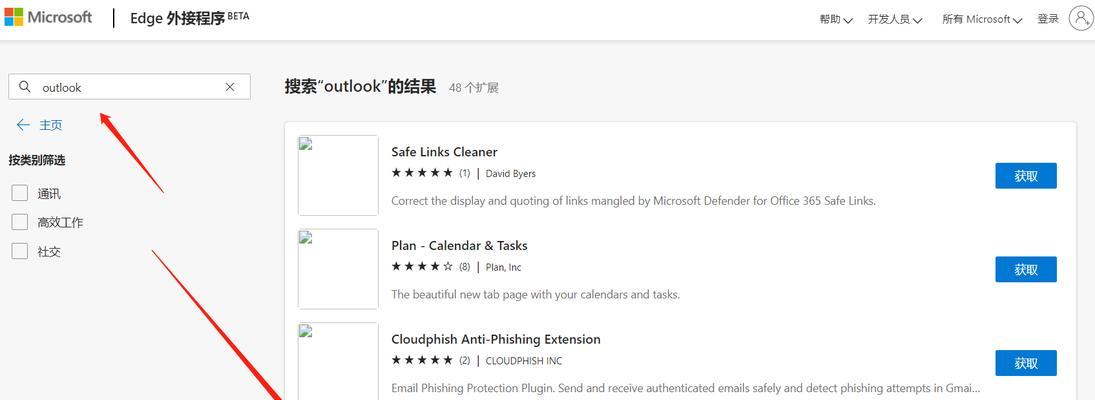Expand the 开发人员 dropdown menu
The height and width of the screenshot is (400, 1095).
point(895,20)
